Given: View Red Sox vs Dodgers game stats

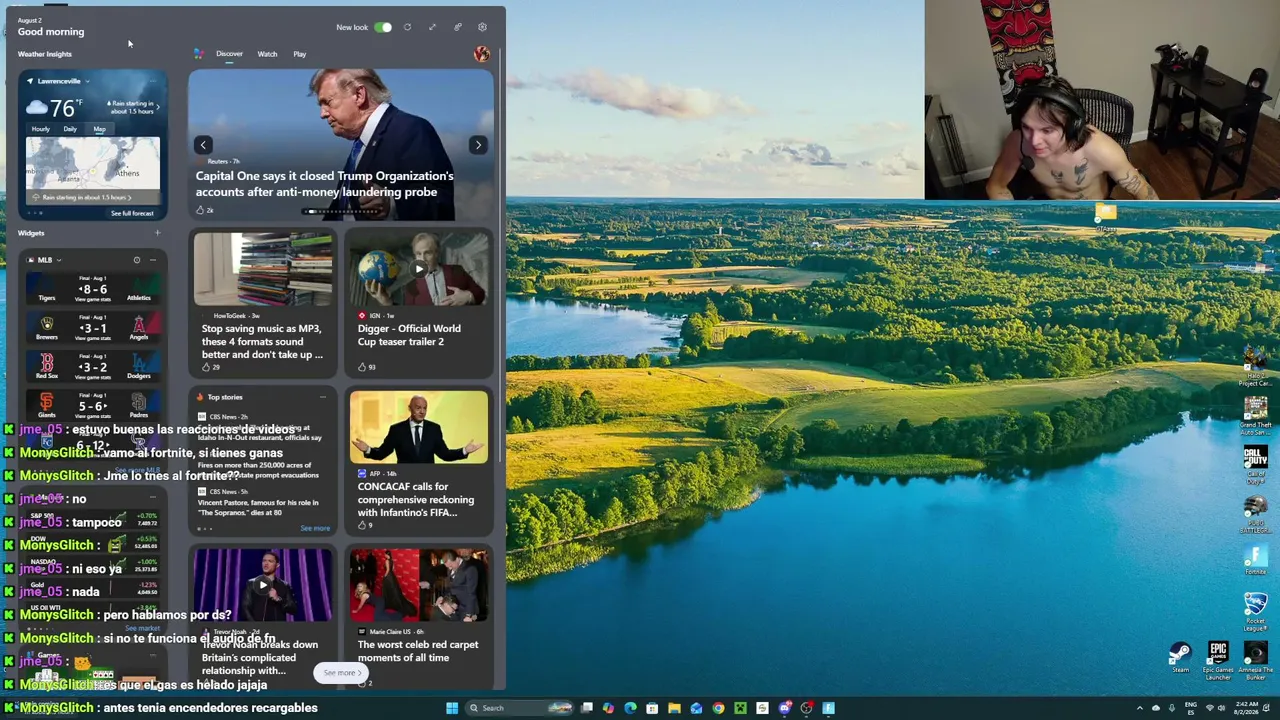Looking at the screenshot, I should tap(93, 377).
